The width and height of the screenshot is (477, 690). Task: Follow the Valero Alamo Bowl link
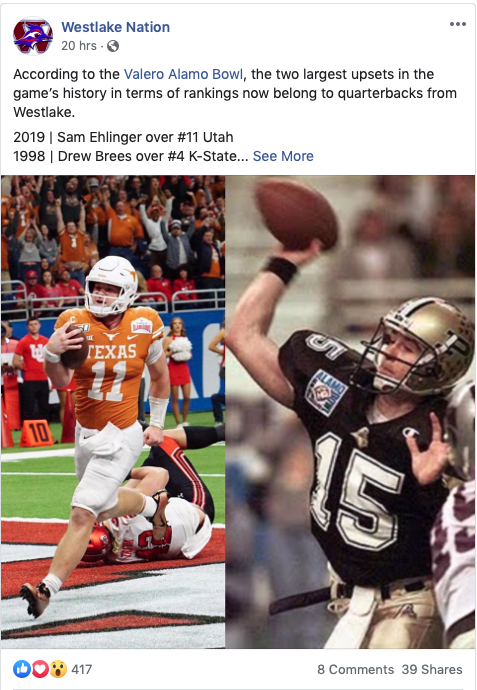click(183, 74)
